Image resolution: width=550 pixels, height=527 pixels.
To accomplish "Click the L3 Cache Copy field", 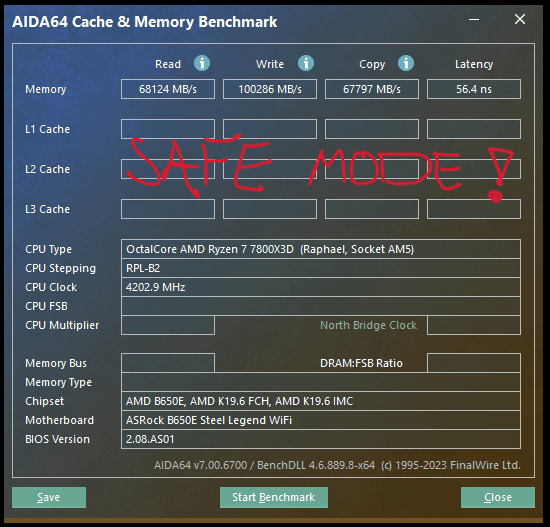I will 372,209.
